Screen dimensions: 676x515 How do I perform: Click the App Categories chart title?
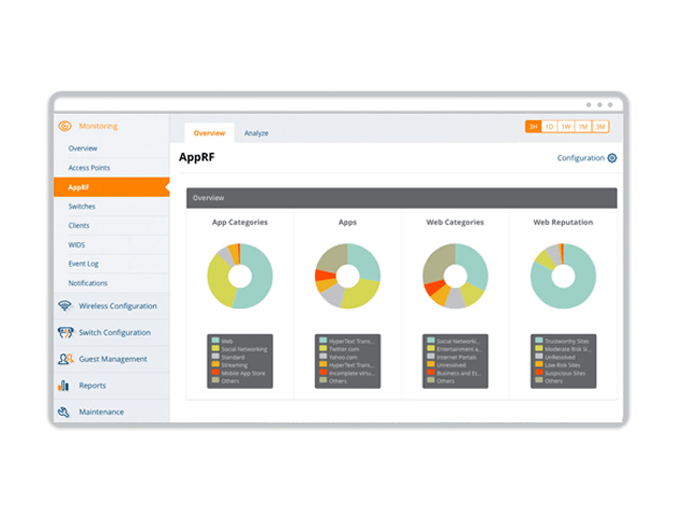tap(240, 222)
